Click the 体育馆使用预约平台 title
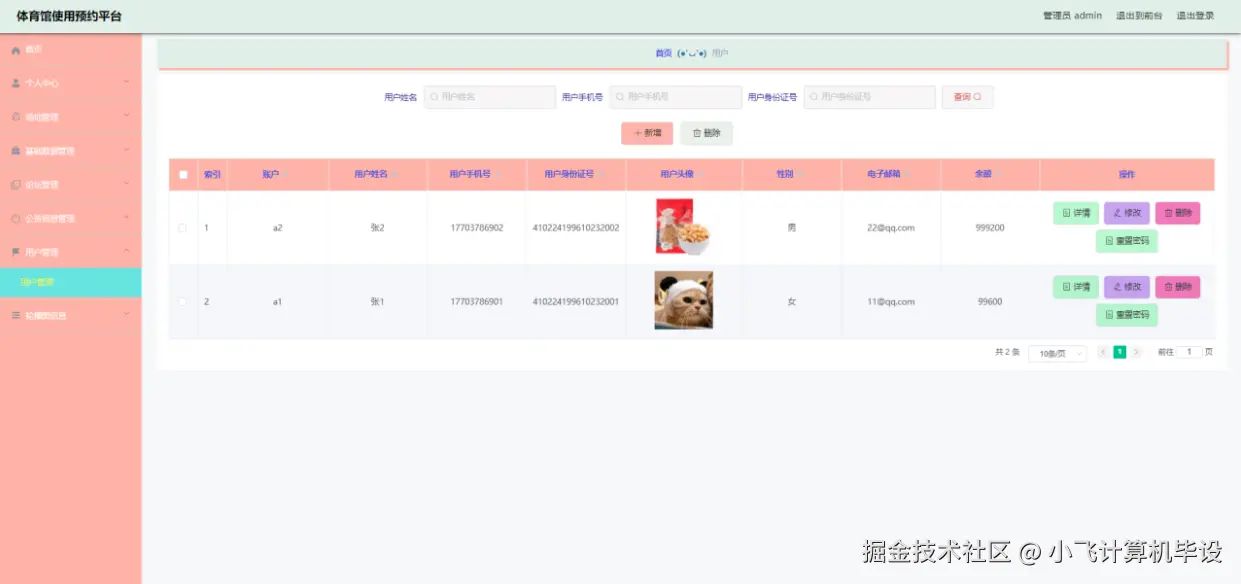The width and height of the screenshot is (1241, 584). tap(69, 16)
